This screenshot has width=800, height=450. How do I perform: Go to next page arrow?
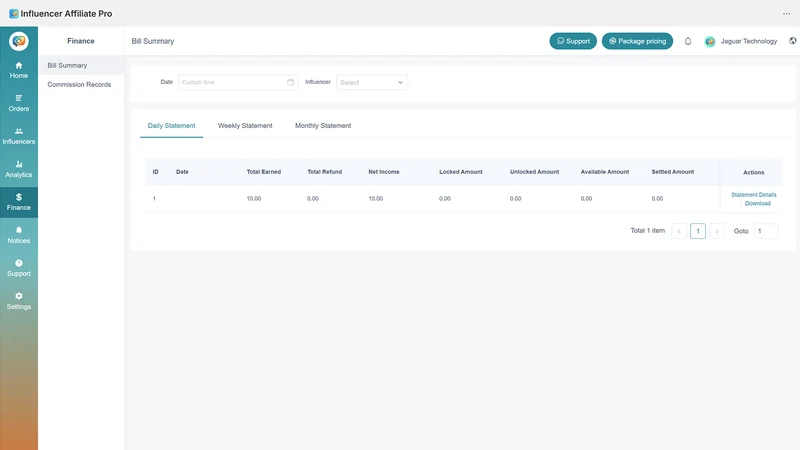[717, 231]
